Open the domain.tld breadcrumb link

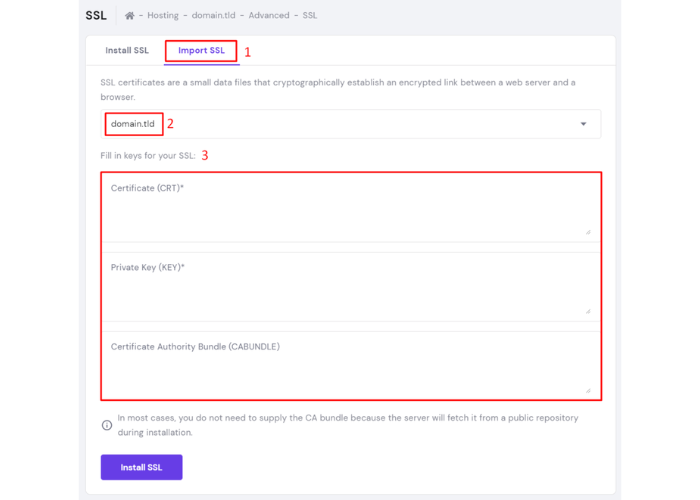[x=212, y=16]
